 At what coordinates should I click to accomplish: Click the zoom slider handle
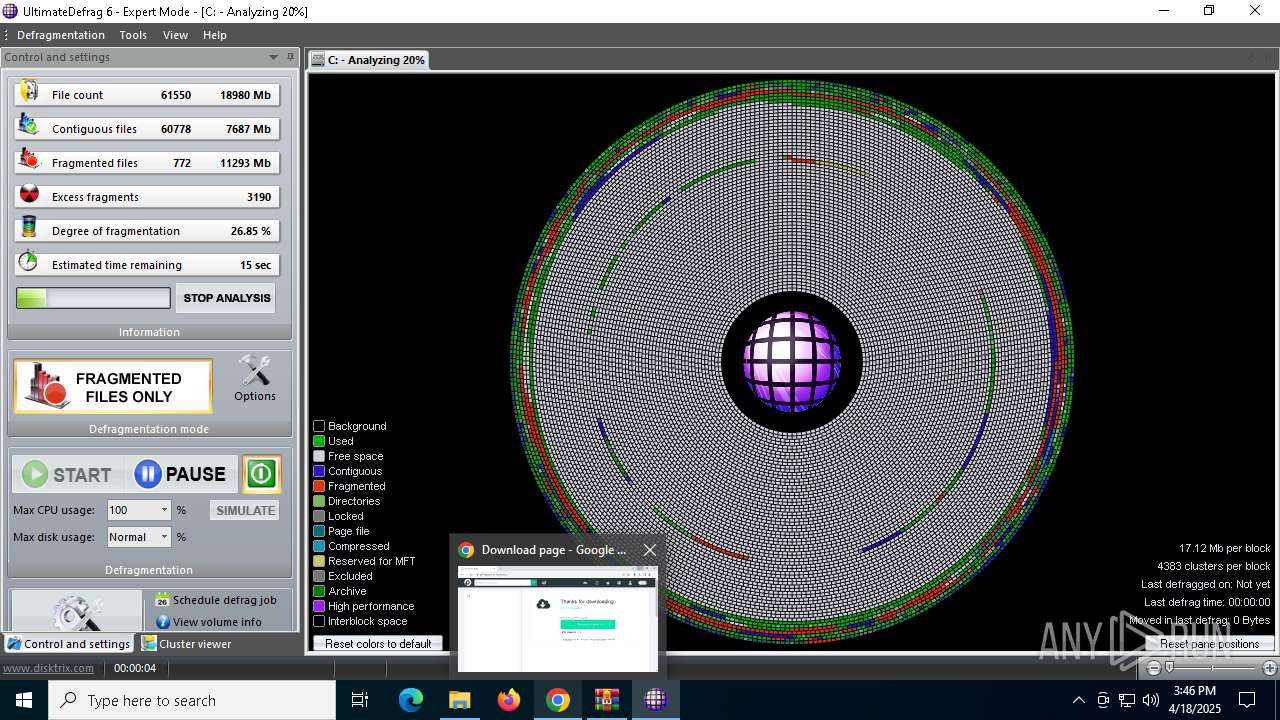click(1169, 668)
